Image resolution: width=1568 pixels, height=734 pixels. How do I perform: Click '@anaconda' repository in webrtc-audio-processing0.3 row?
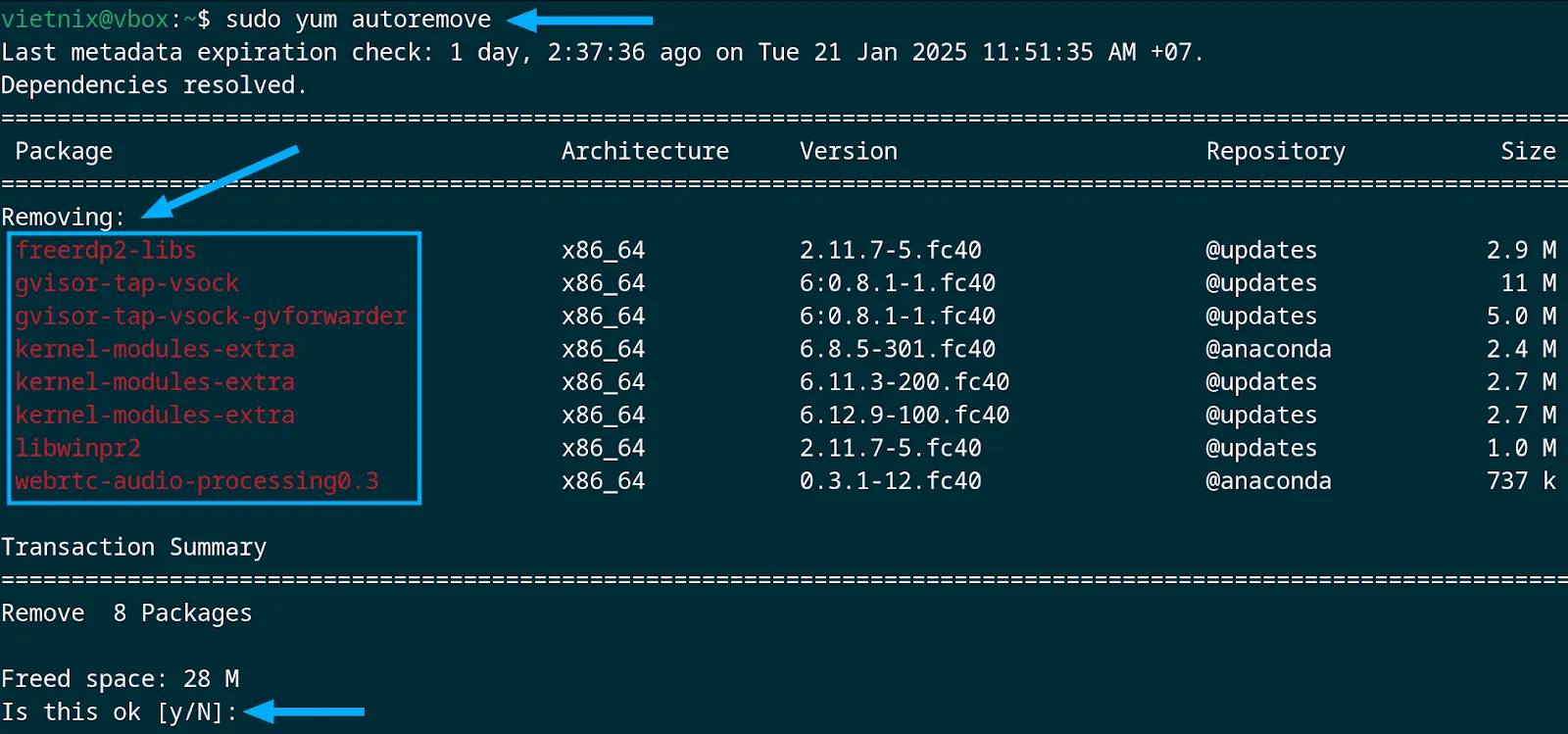pos(1268,481)
